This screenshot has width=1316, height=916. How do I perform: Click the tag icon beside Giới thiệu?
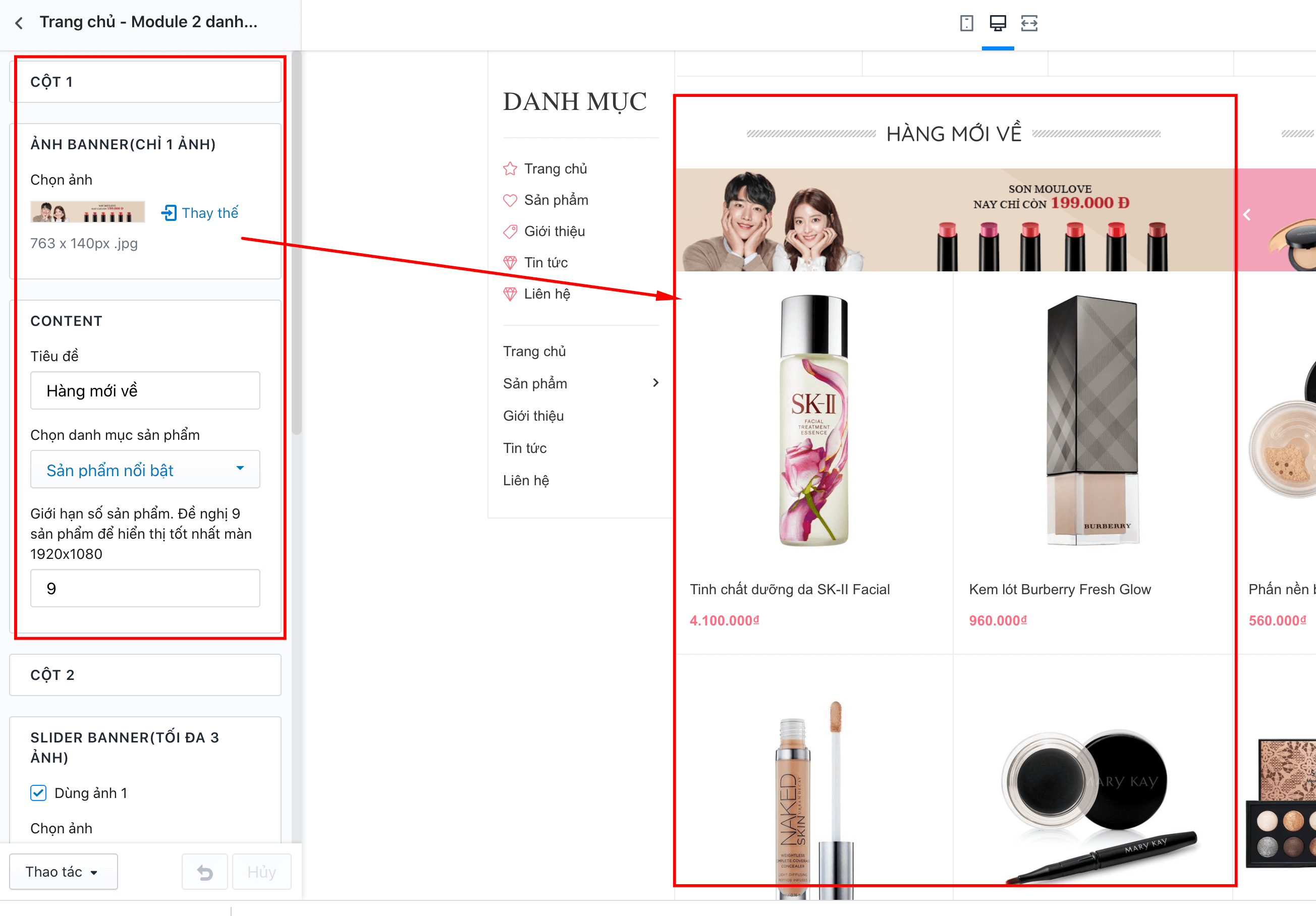(x=510, y=232)
